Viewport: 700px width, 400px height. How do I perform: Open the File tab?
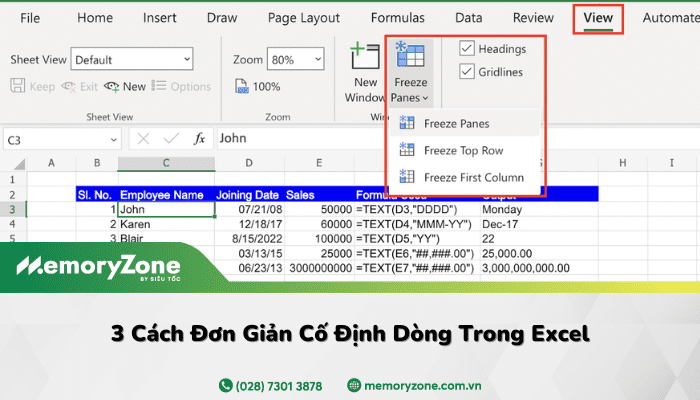click(x=30, y=18)
